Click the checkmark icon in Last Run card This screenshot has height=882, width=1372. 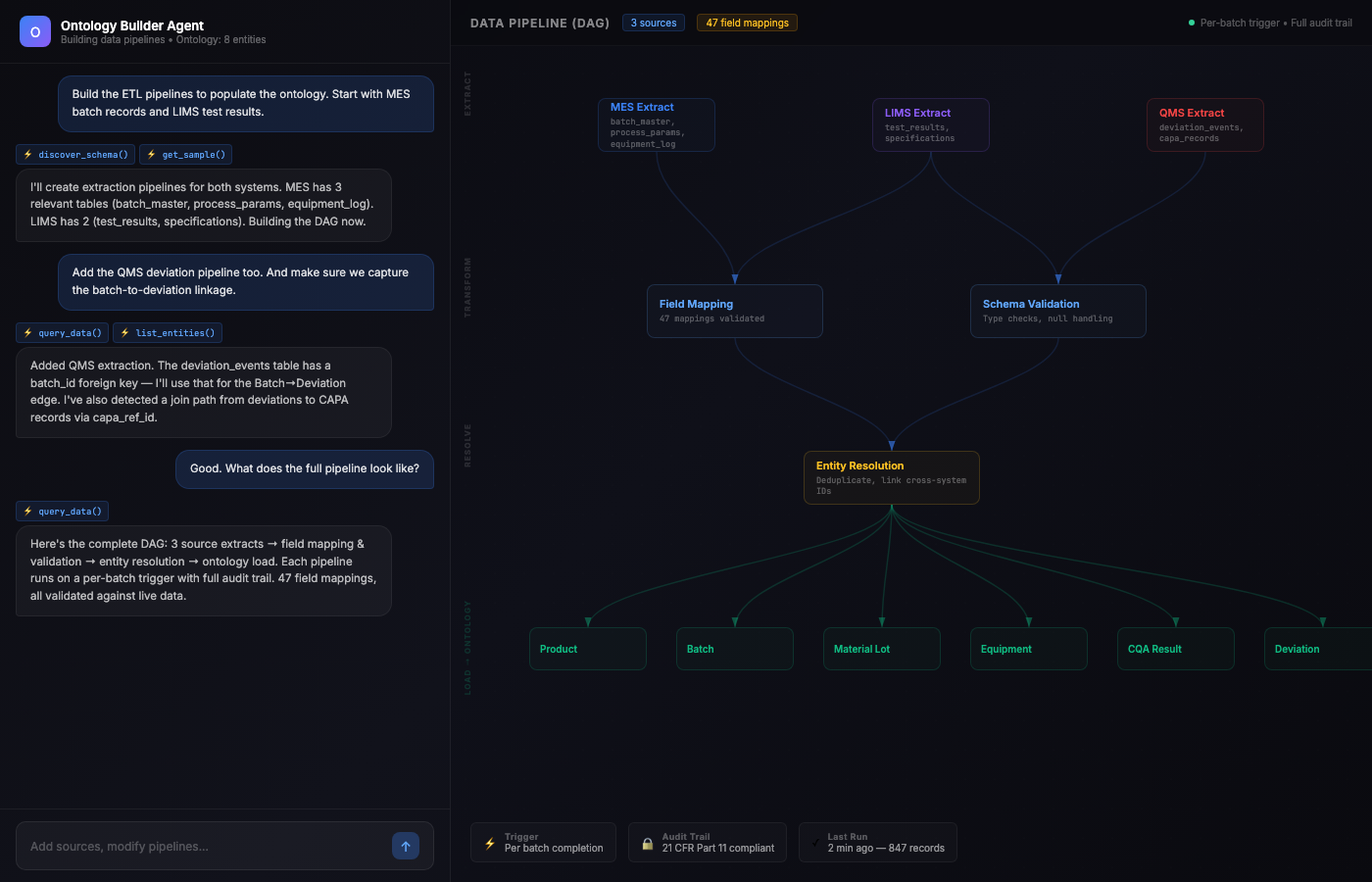815,843
